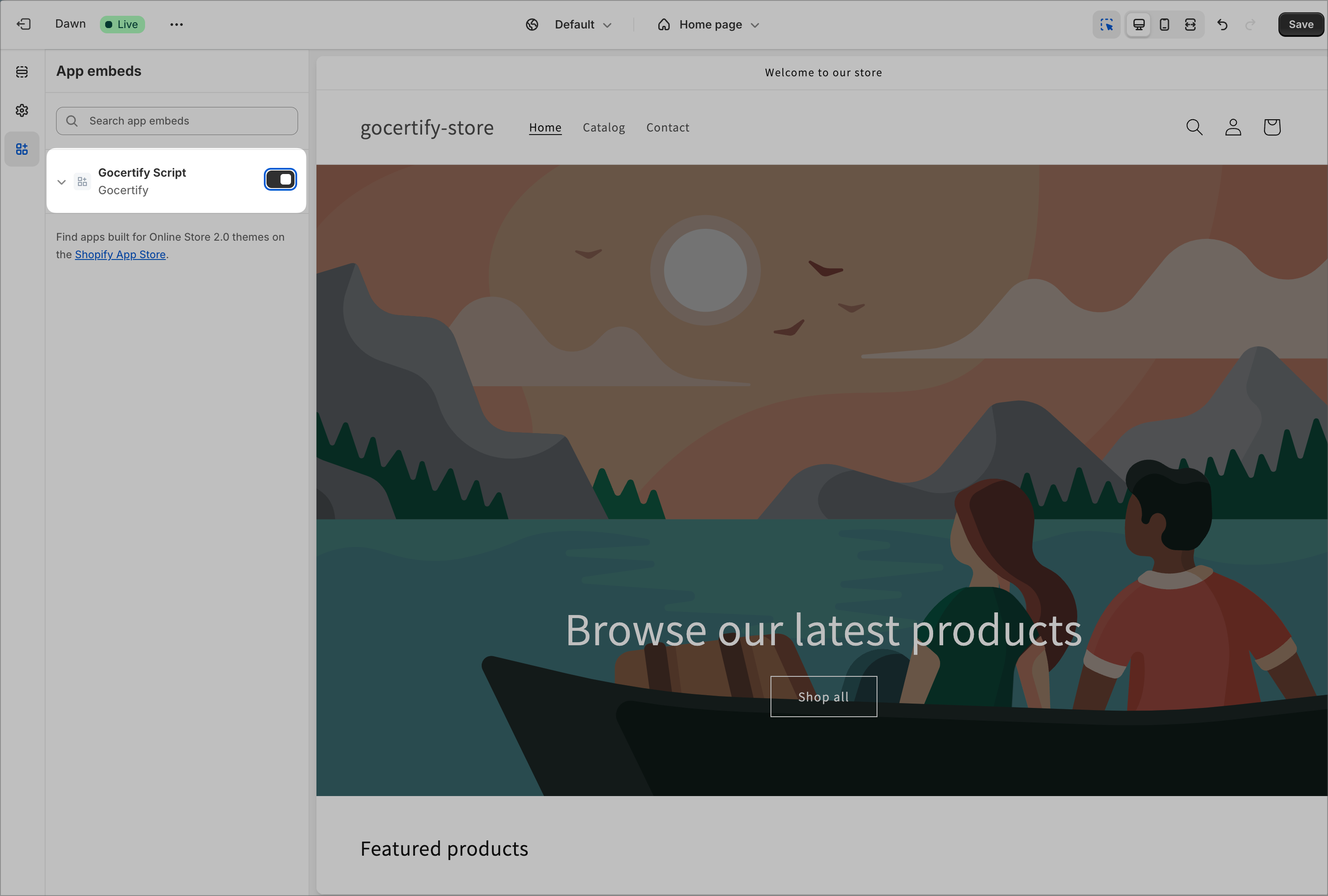
Task: Click the undo arrow icon
Action: pyautogui.click(x=1222, y=25)
